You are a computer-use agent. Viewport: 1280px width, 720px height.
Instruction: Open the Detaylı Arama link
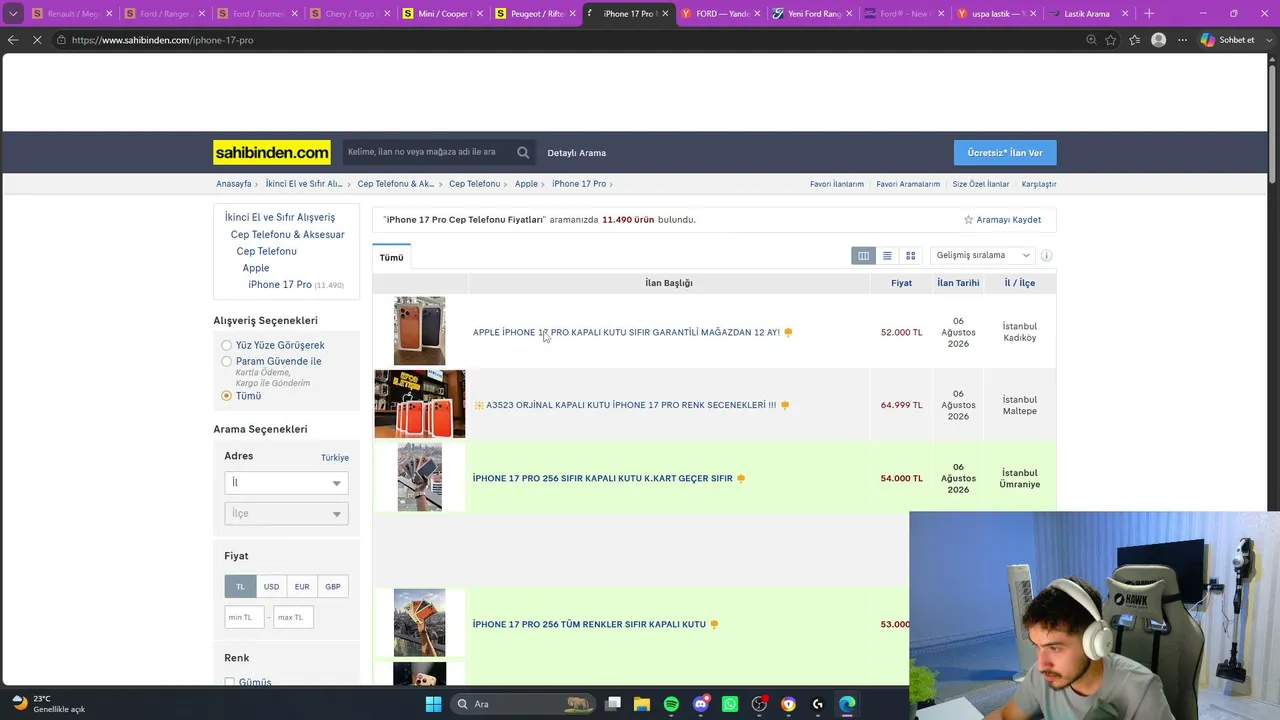pyautogui.click(x=577, y=153)
